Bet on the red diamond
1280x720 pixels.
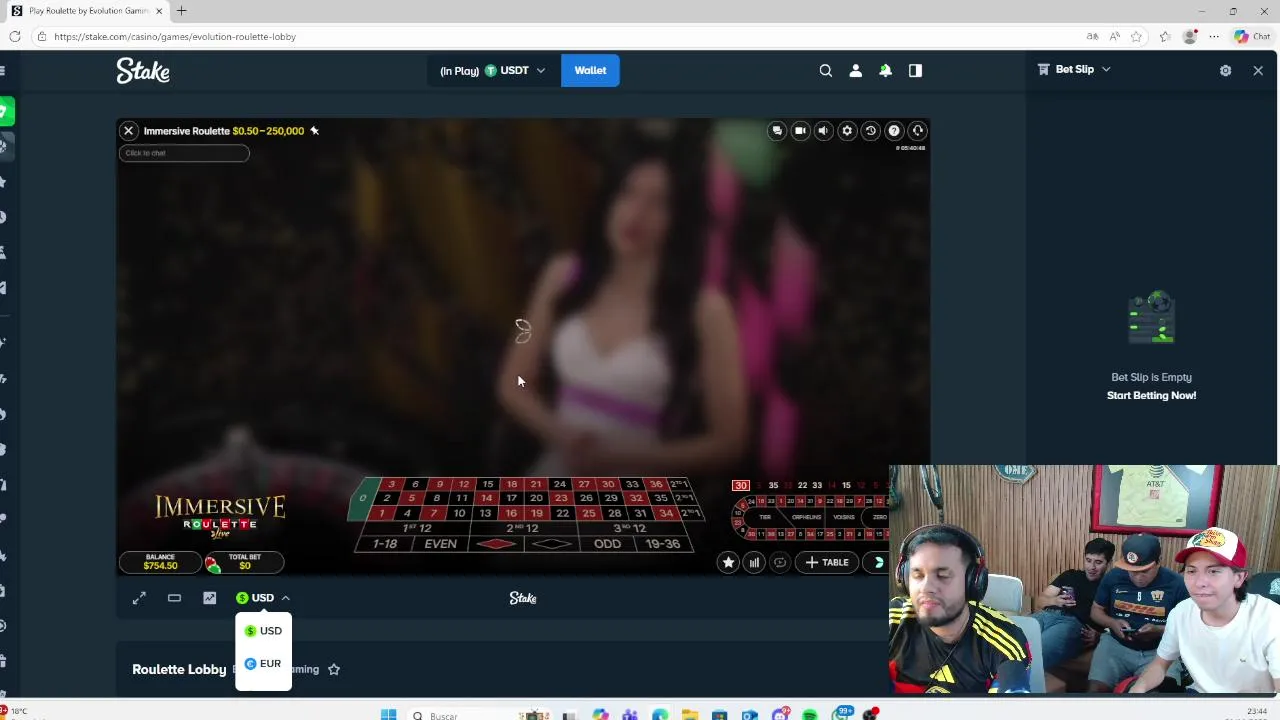[x=497, y=544]
